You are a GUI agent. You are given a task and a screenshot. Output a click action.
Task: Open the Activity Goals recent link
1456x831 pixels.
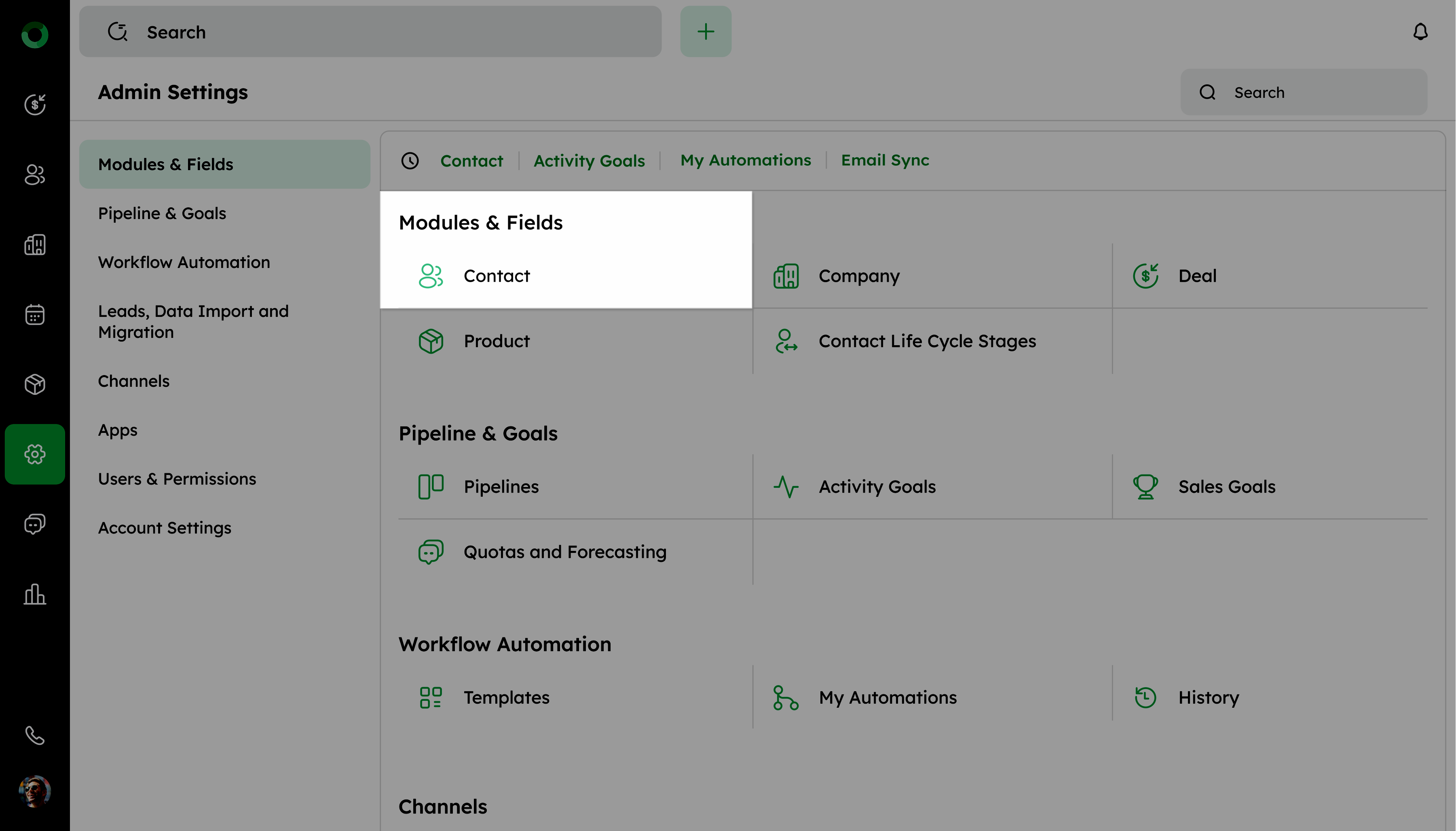[589, 161]
